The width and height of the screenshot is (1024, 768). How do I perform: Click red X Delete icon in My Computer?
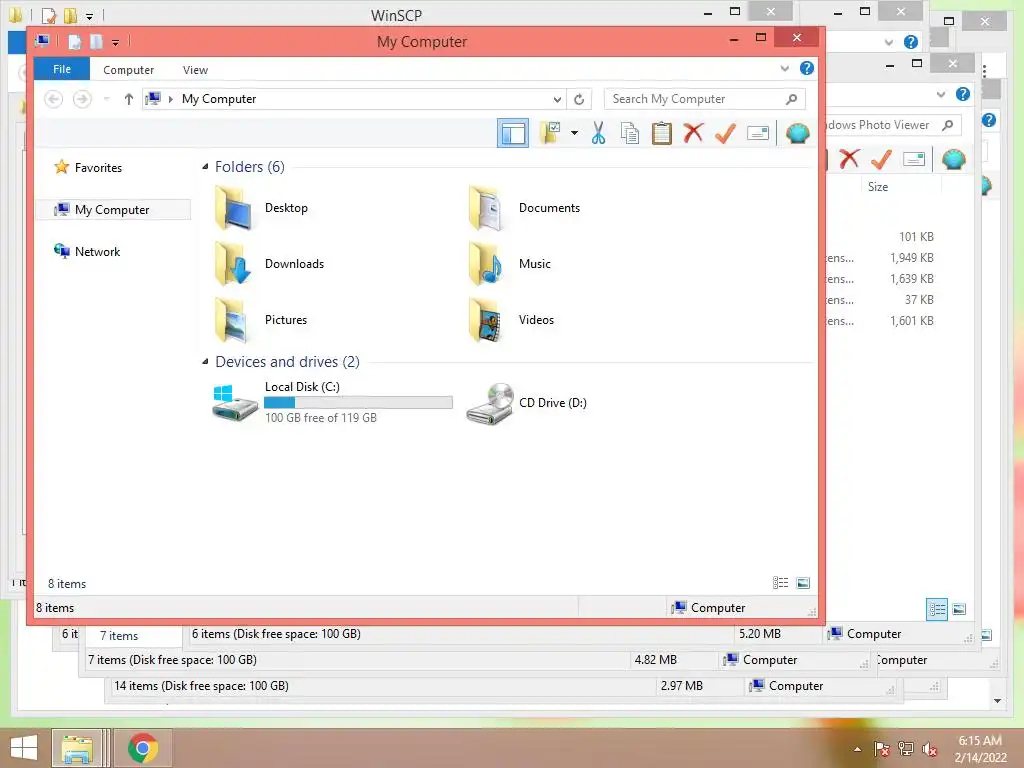pyautogui.click(x=693, y=133)
